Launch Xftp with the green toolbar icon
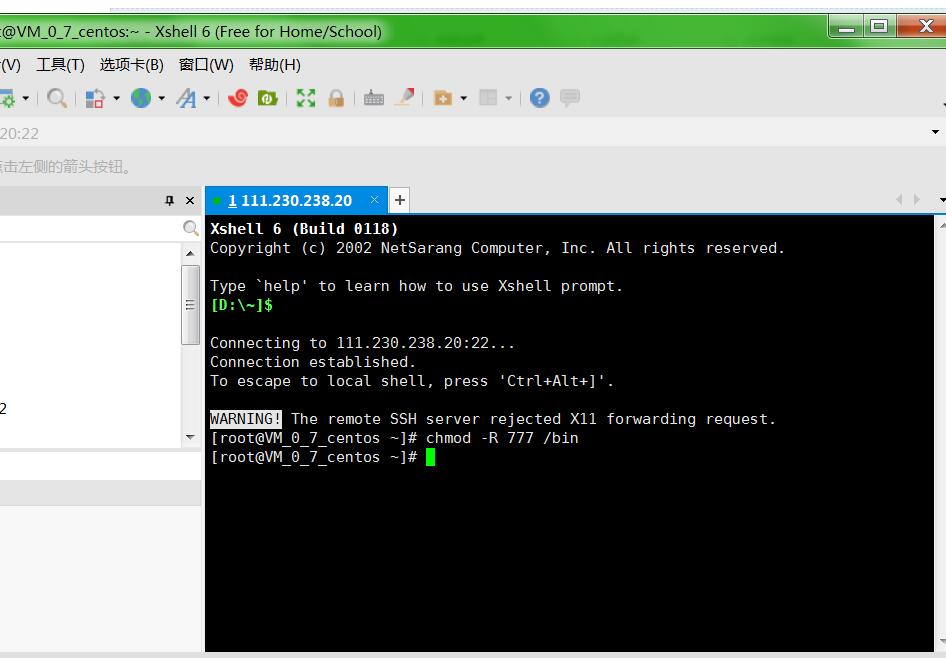The image size is (946, 658). pos(267,98)
